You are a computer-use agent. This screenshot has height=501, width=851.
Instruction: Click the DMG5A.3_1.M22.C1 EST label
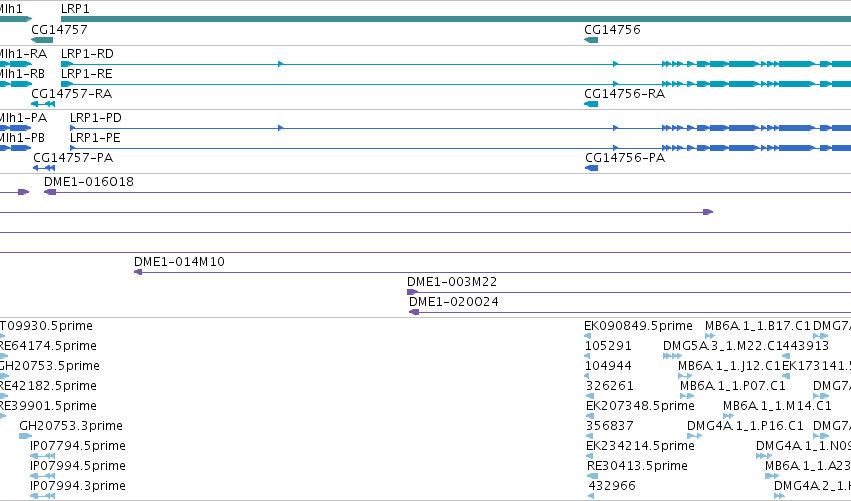point(722,346)
